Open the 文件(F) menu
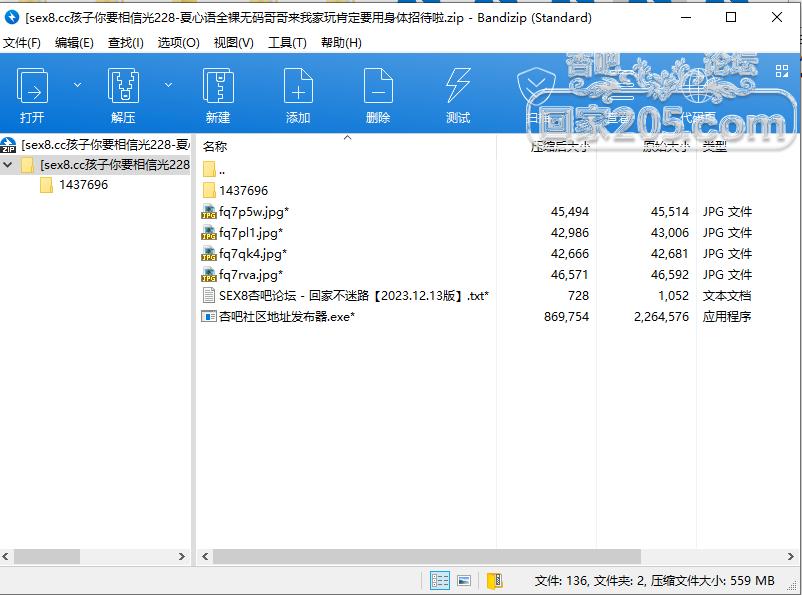 tap(22, 42)
